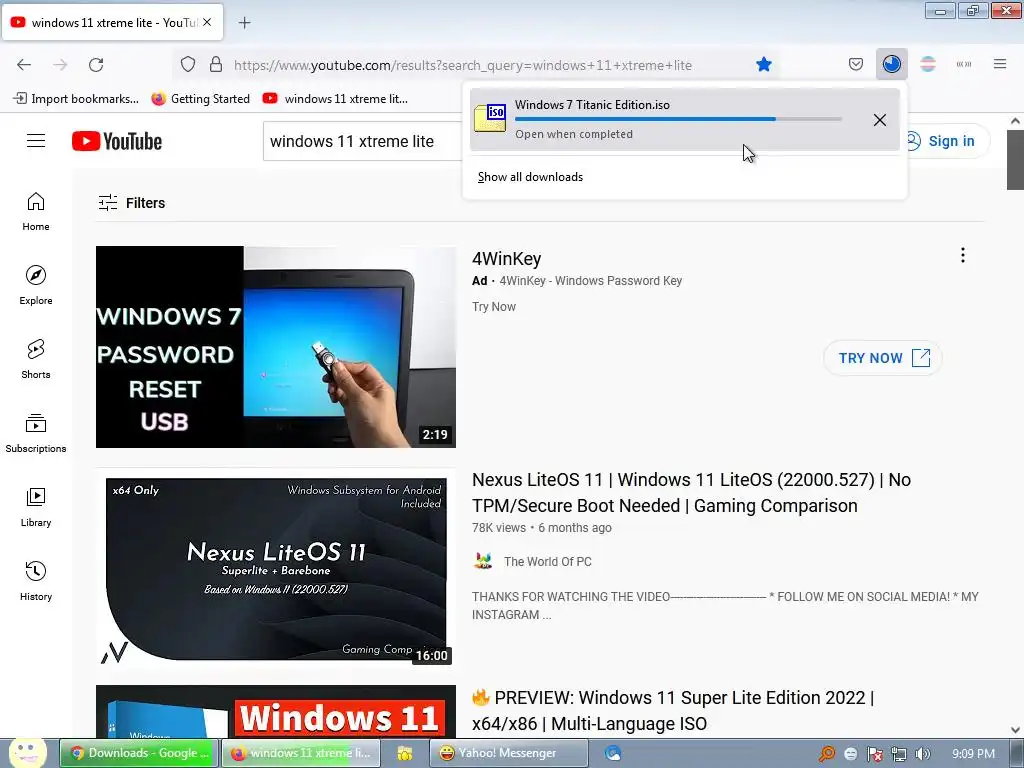Viewport: 1024px width, 768px height.
Task: Open Library in the sidebar
Action: point(36,507)
